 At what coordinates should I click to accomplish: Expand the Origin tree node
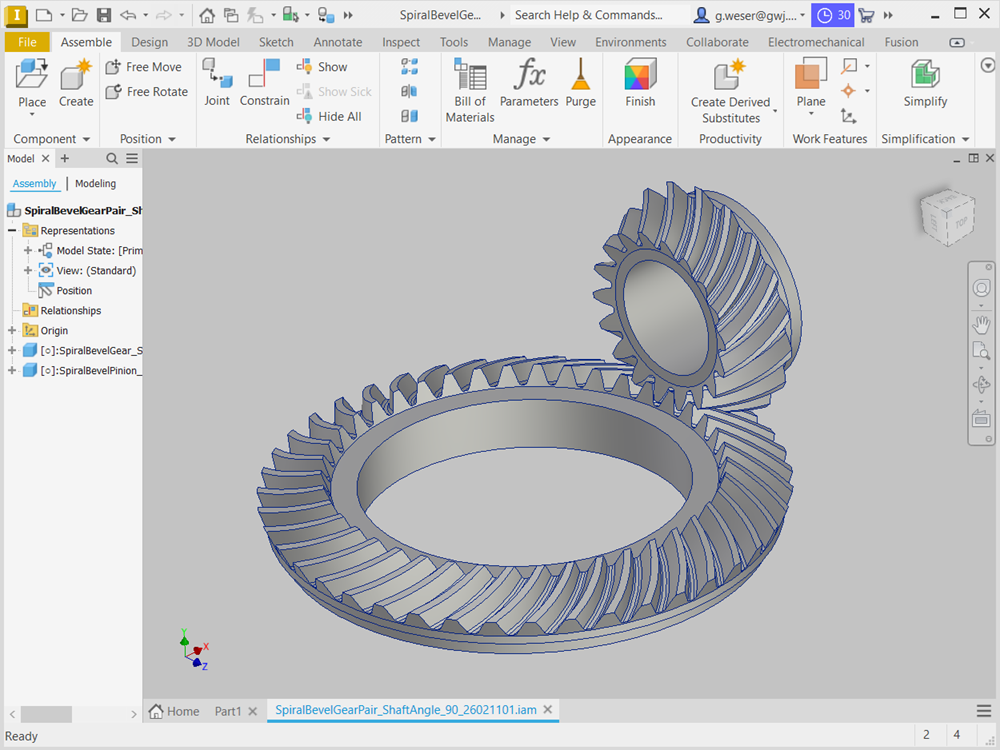(x=12, y=331)
